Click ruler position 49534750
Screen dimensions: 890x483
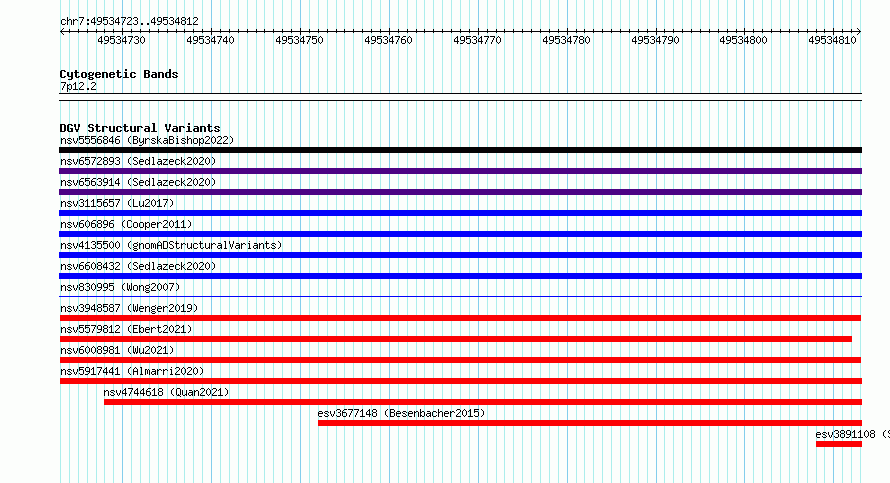pos(299,40)
